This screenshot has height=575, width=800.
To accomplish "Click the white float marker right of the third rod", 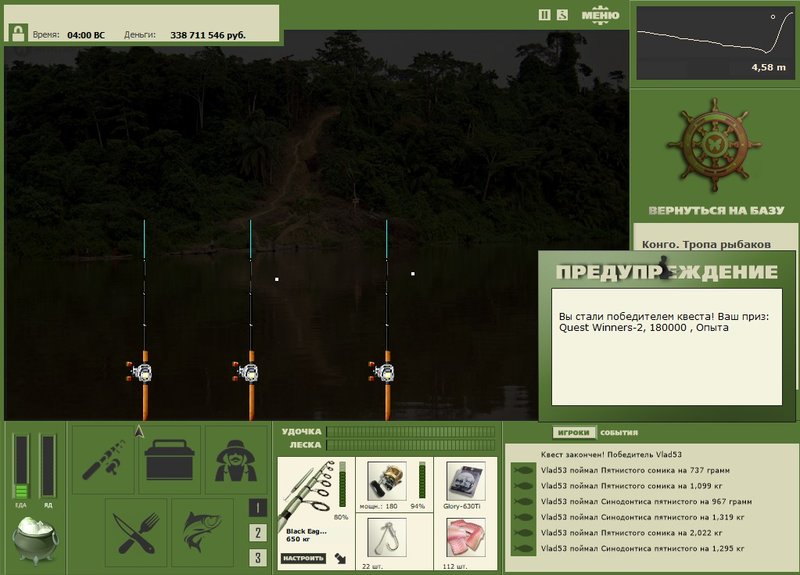I will (x=413, y=274).
